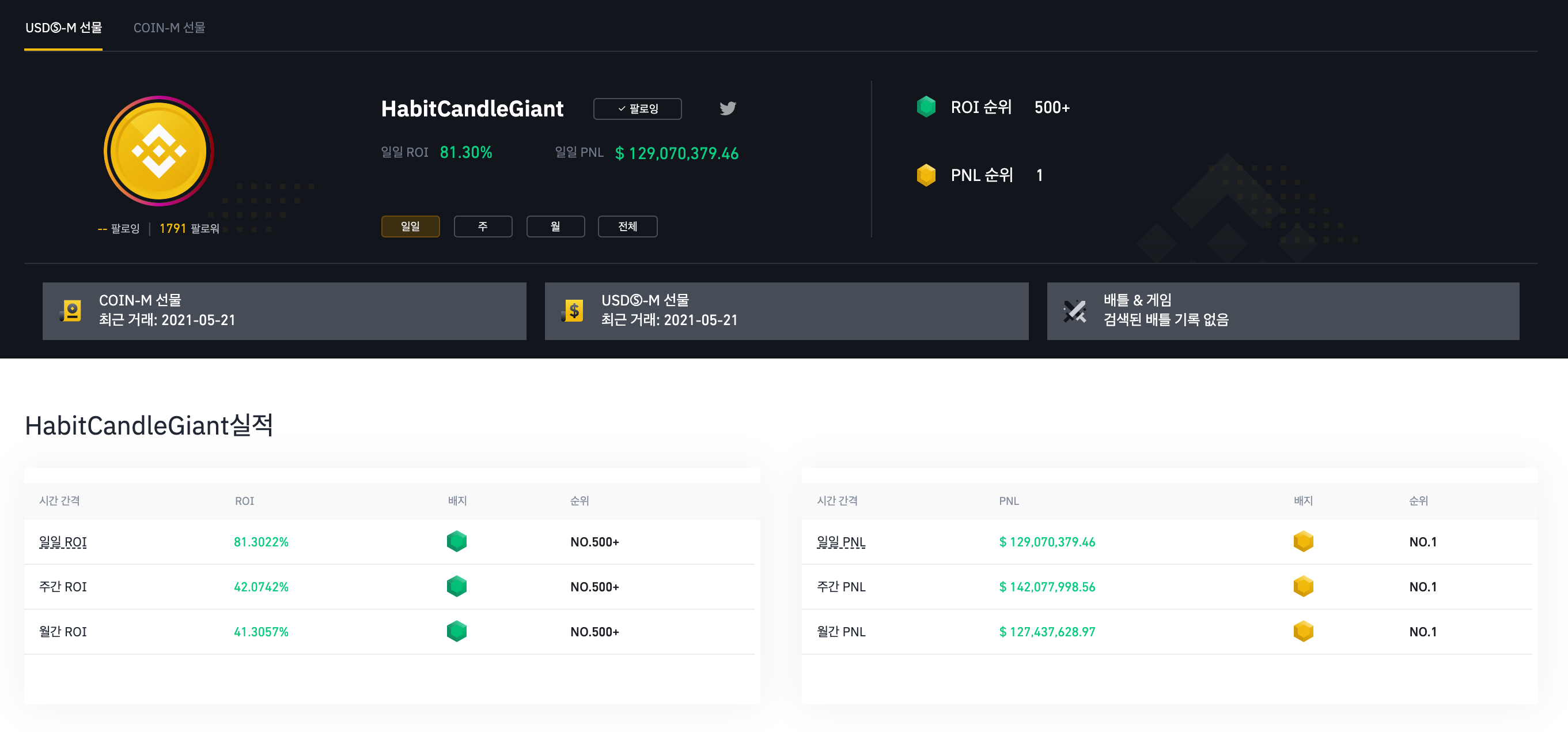Image resolution: width=1568 pixels, height=732 pixels.
Task: Click the COIN-M futures card icon
Action: (x=71, y=311)
